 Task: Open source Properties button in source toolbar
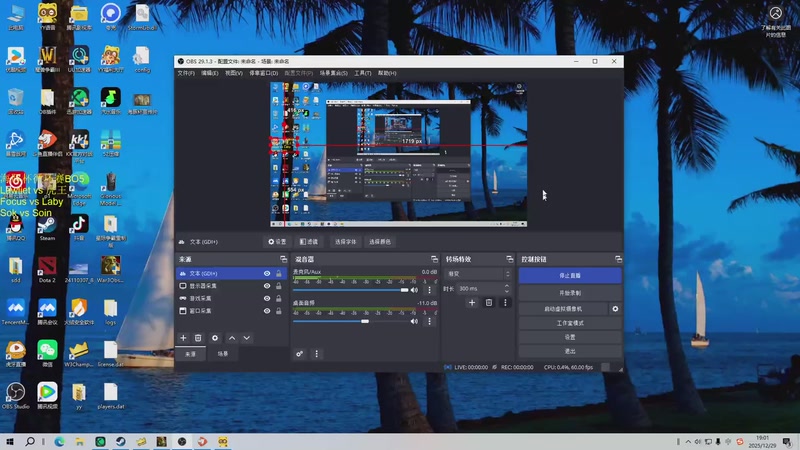pyautogui.click(x=277, y=242)
